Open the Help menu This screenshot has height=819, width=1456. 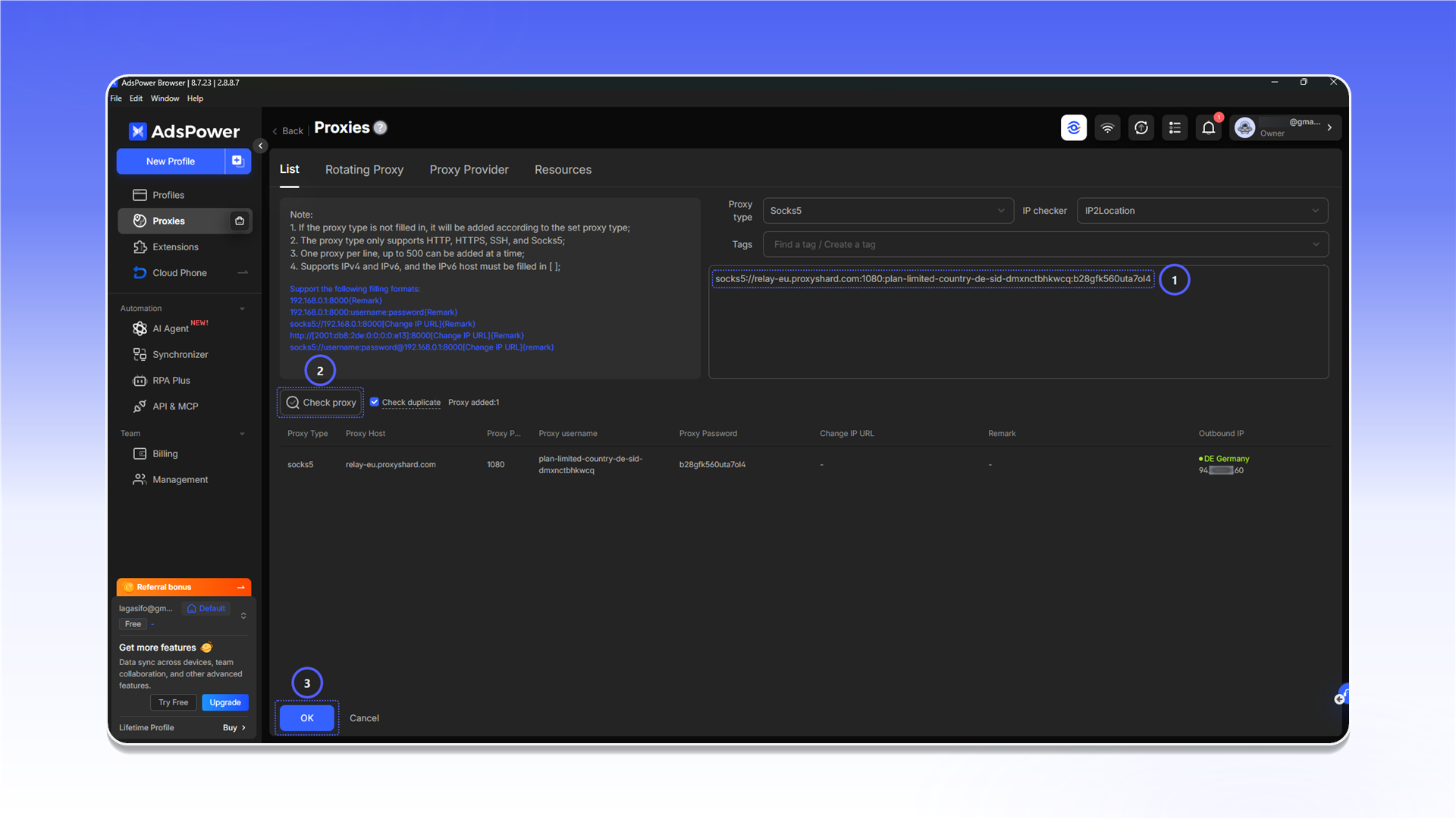pyautogui.click(x=195, y=99)
